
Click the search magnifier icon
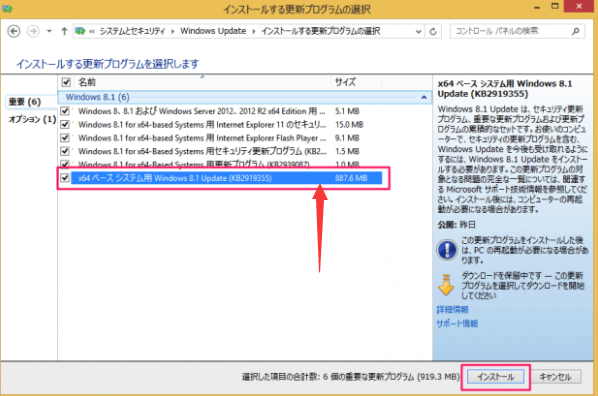575,31
